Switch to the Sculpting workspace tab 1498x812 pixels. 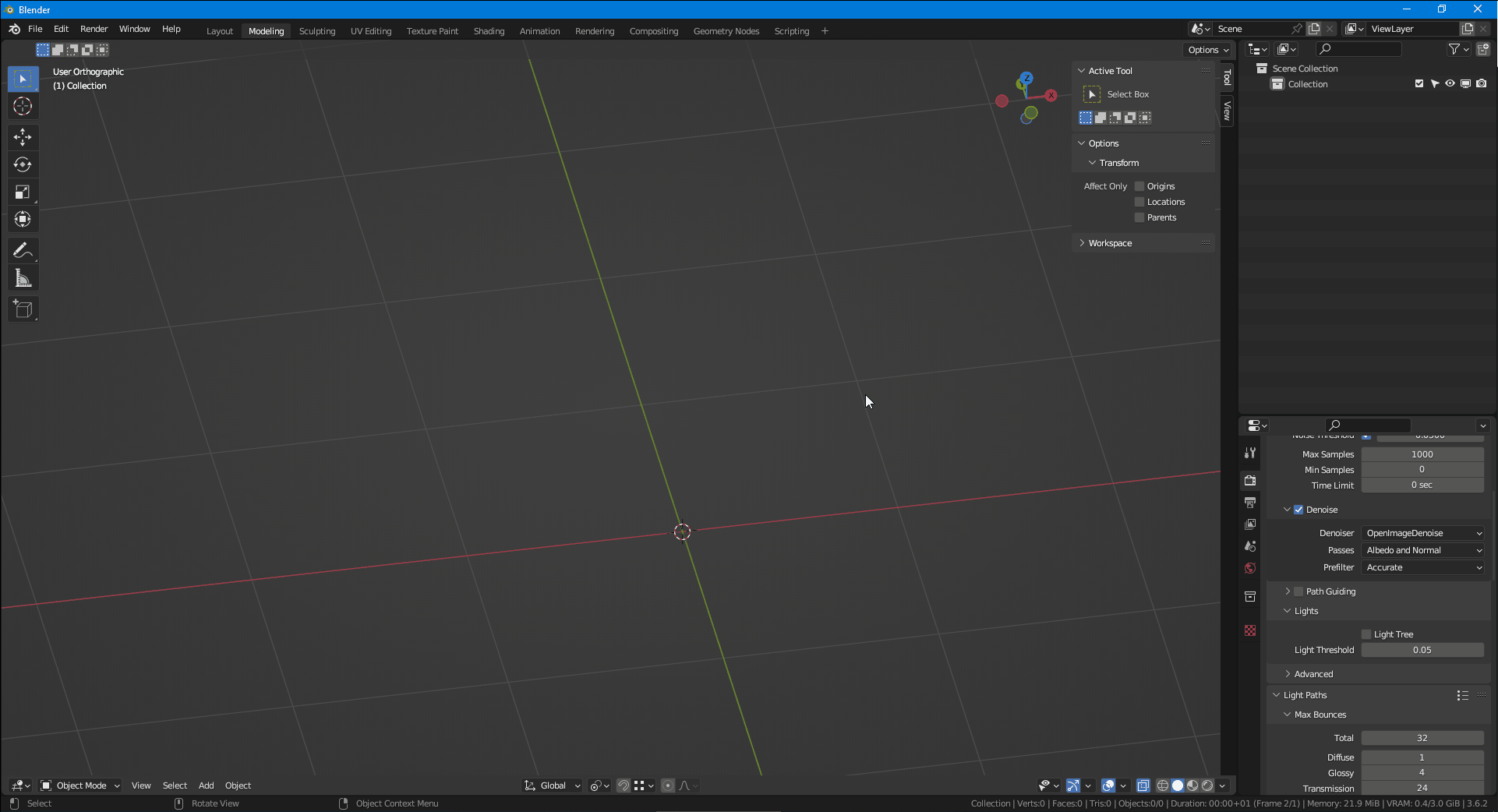click(317, 31)
